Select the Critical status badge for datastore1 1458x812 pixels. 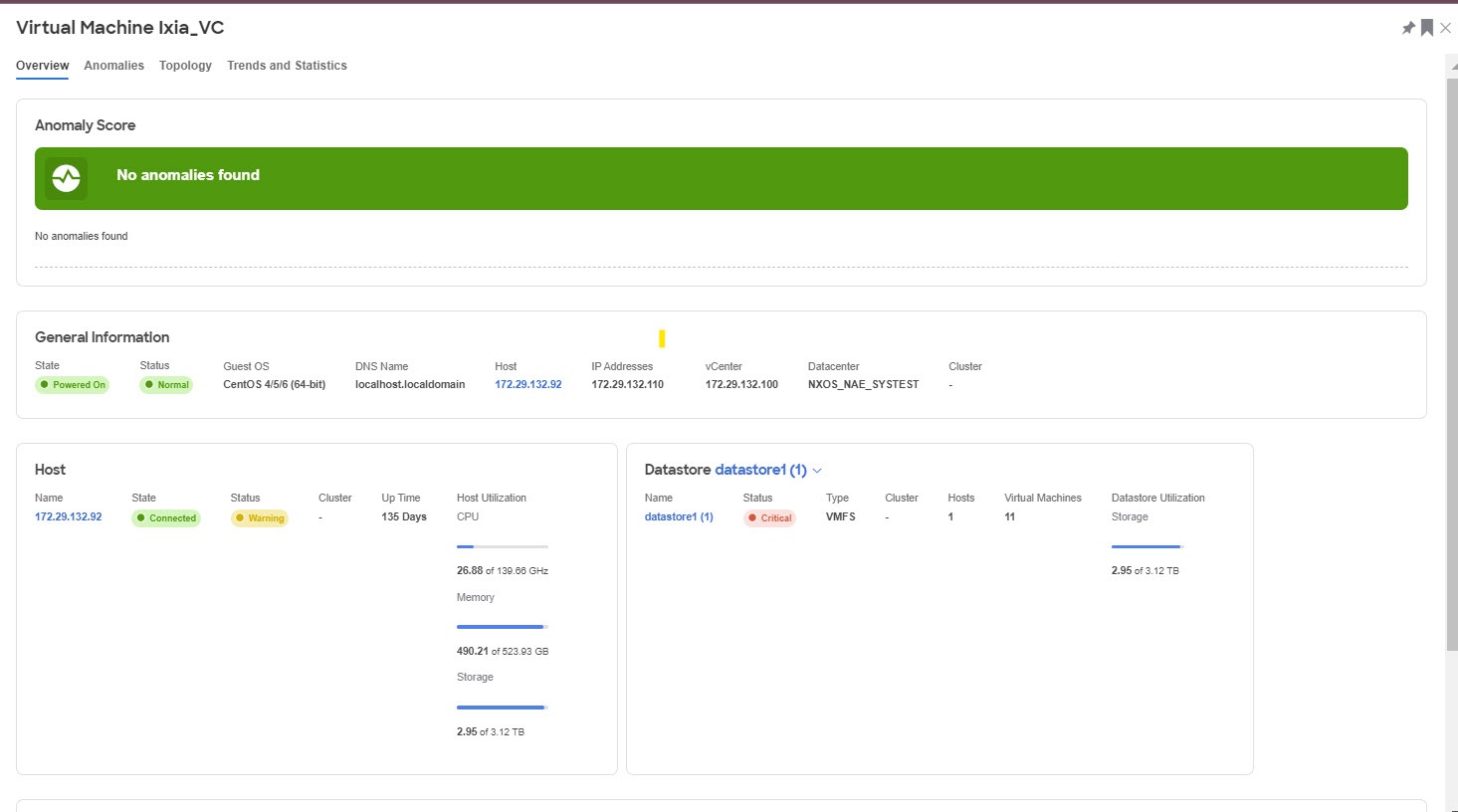click(x=768, y=517)
